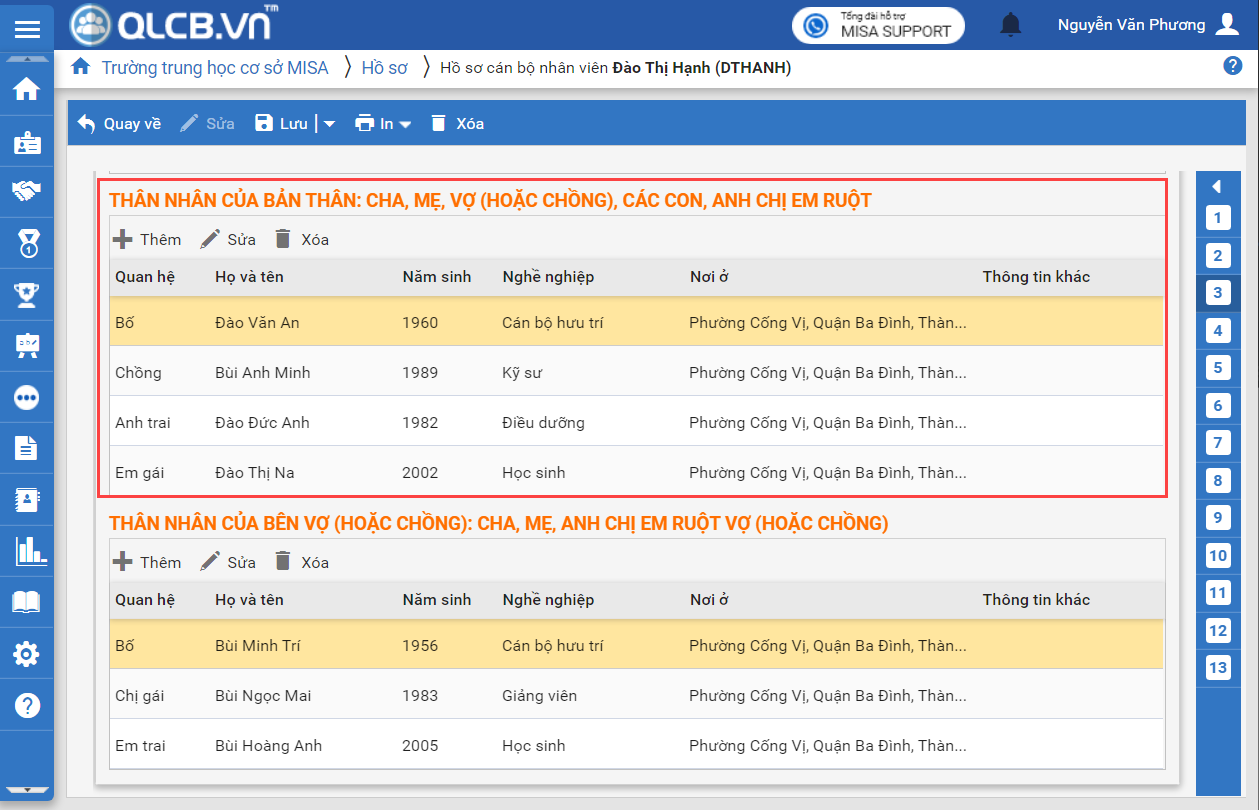Open the settings gear in the sidebar
1259x810 pixels.
click(27, 655)
